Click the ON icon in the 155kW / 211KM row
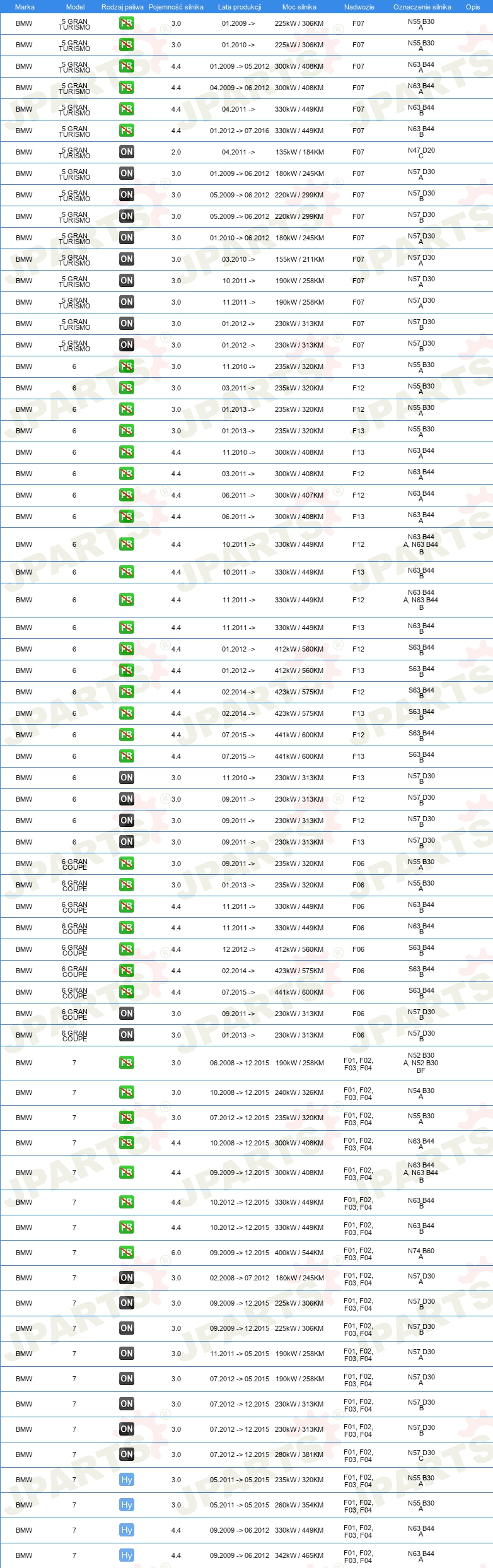The image size is (493, 1568). (x=127, y=259)
